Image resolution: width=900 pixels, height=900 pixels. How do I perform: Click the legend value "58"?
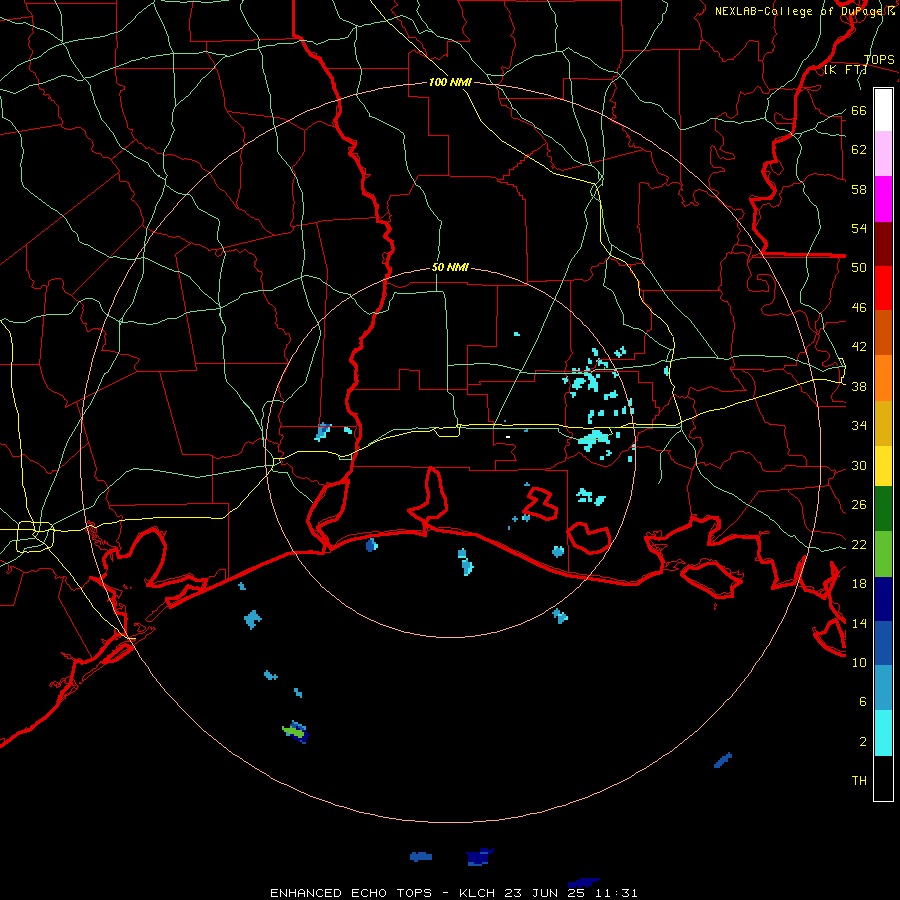pyautogui.click(x=859, y=189)
